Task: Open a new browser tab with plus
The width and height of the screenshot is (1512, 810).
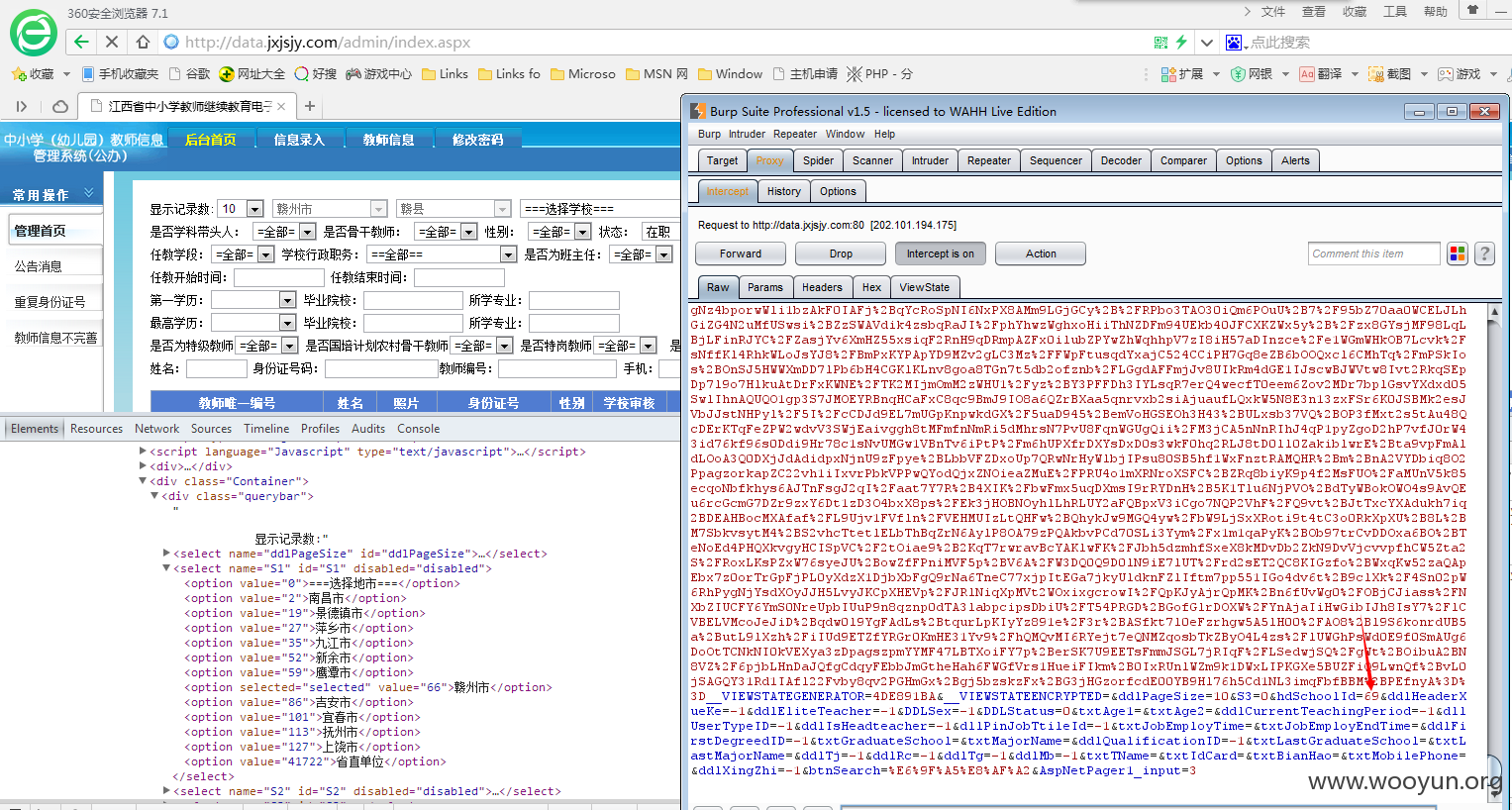Action: [310, 106]
